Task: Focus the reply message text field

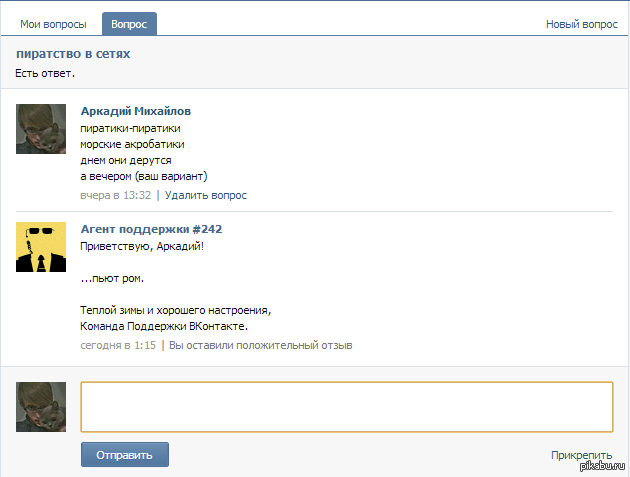Action: click(346, 406)
